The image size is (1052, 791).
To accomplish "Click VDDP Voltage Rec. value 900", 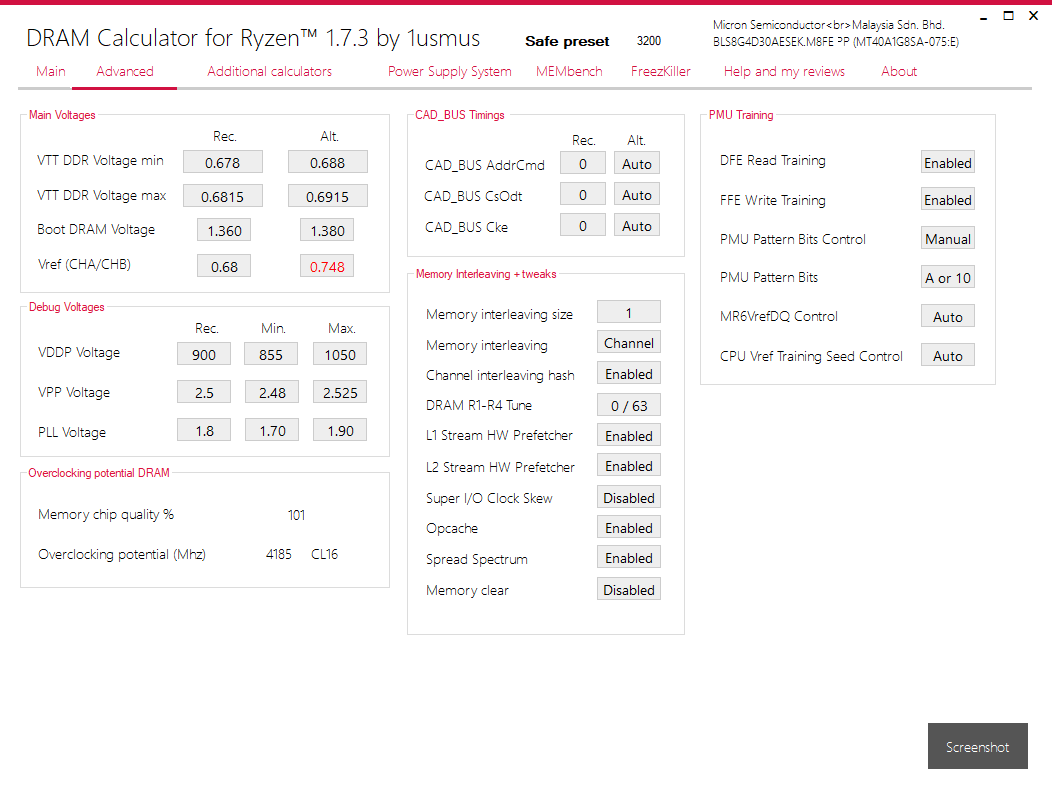I will coord(204,354).
